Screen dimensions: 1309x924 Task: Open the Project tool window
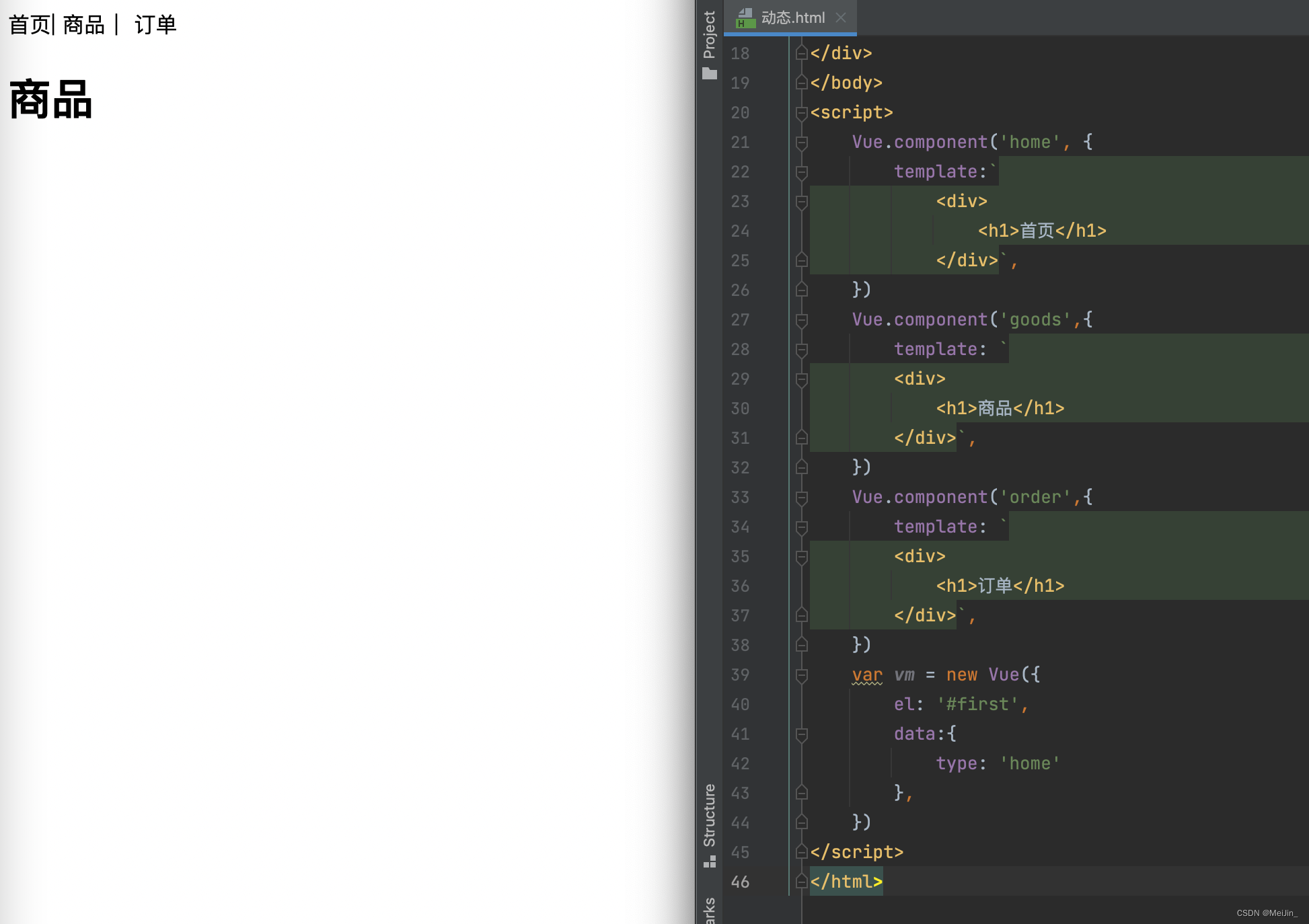click(x=709, y=44)
